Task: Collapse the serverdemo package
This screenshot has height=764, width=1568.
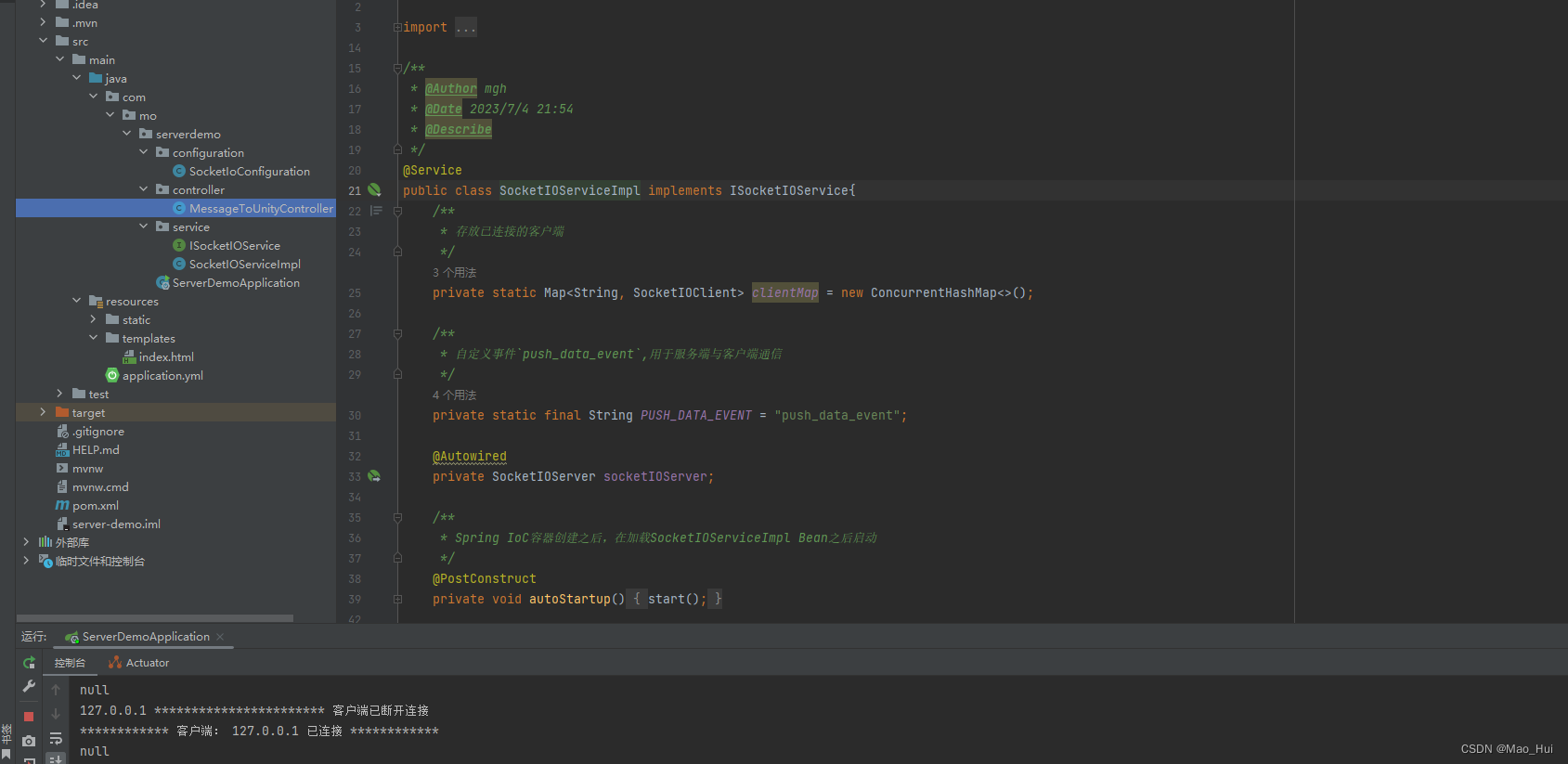Action: (126, 134)
